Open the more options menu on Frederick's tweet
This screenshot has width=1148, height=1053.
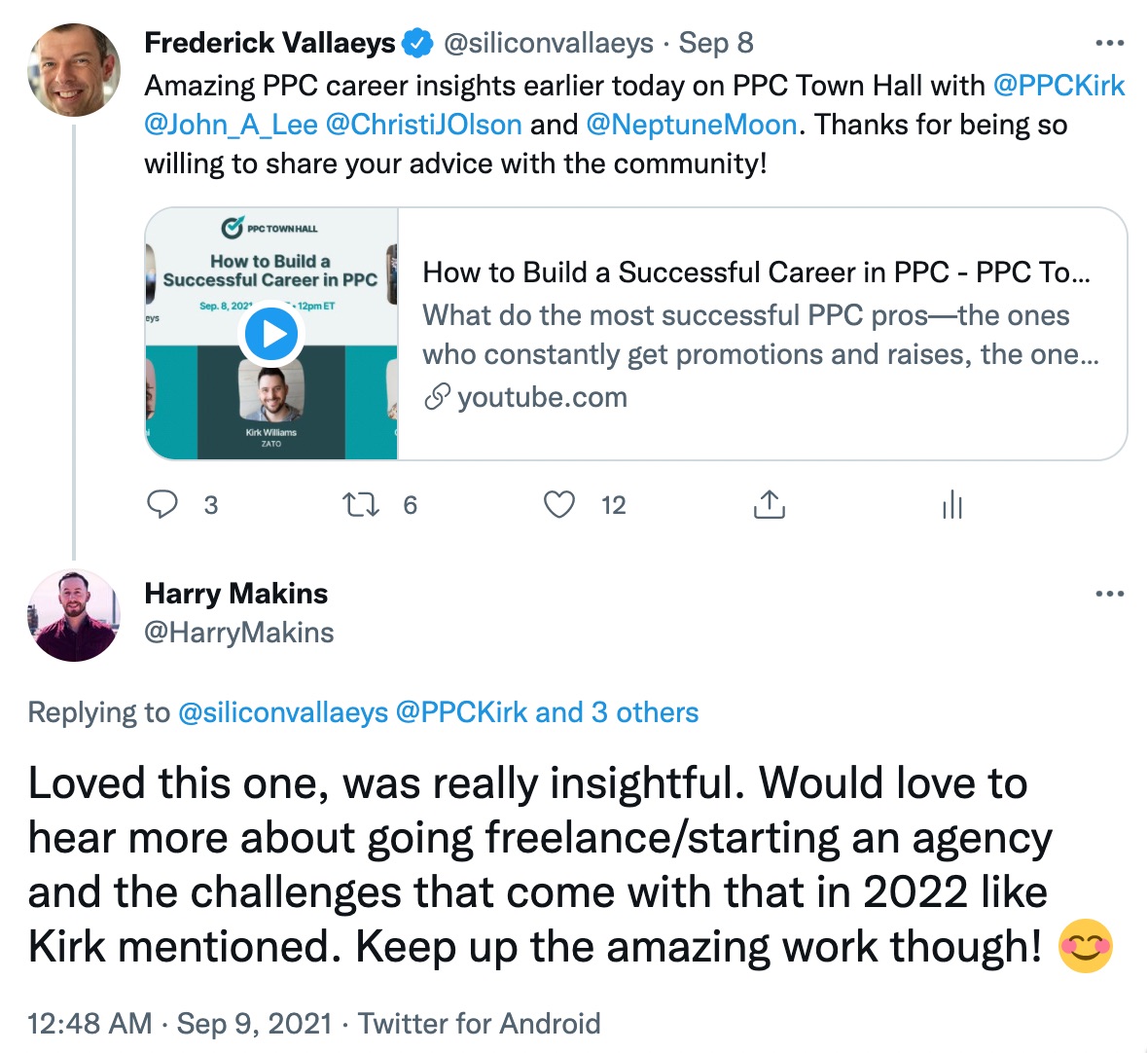pos(1108,41)
